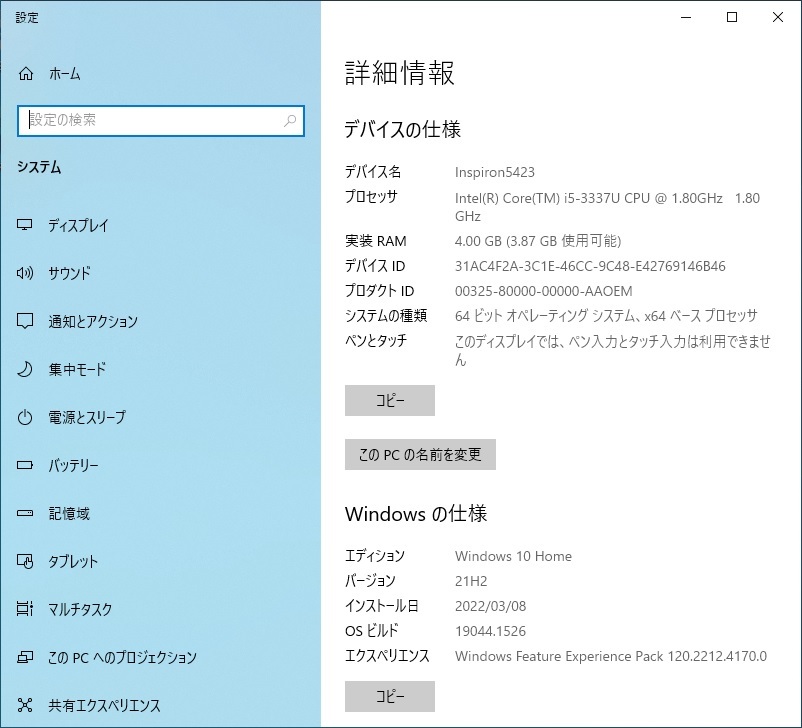Click the システム sidebar heading
This screenshot has height=728, width=802.
[39, 167]
